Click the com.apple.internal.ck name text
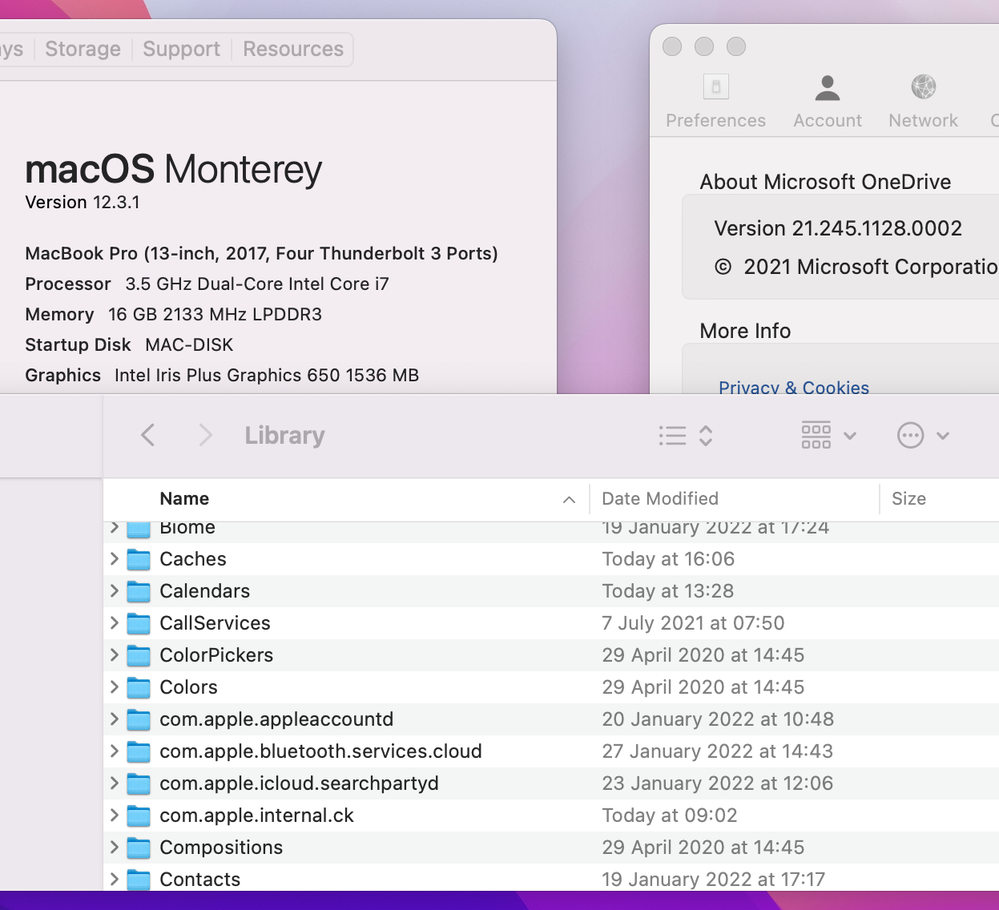 [256, 815]
